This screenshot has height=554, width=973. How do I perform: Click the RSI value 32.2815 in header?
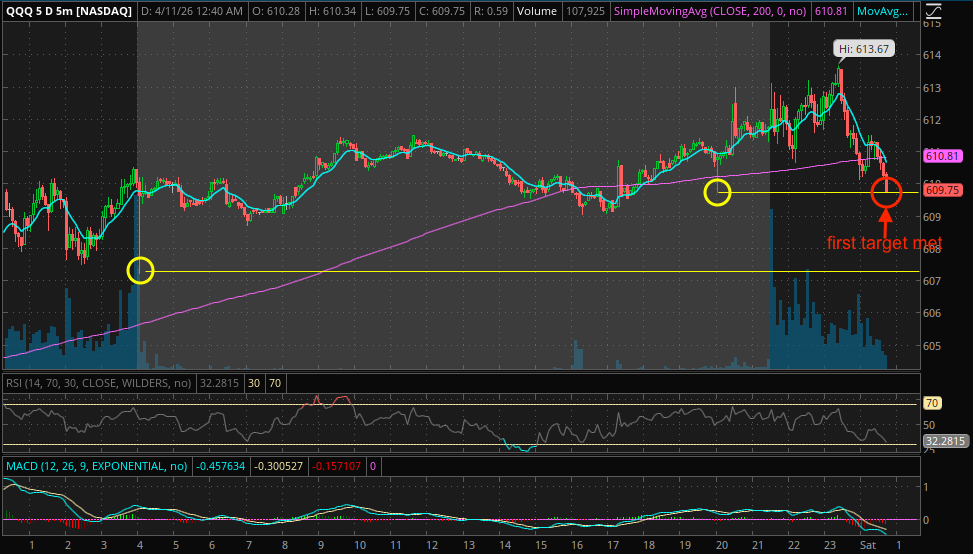[x=219, y=383]
